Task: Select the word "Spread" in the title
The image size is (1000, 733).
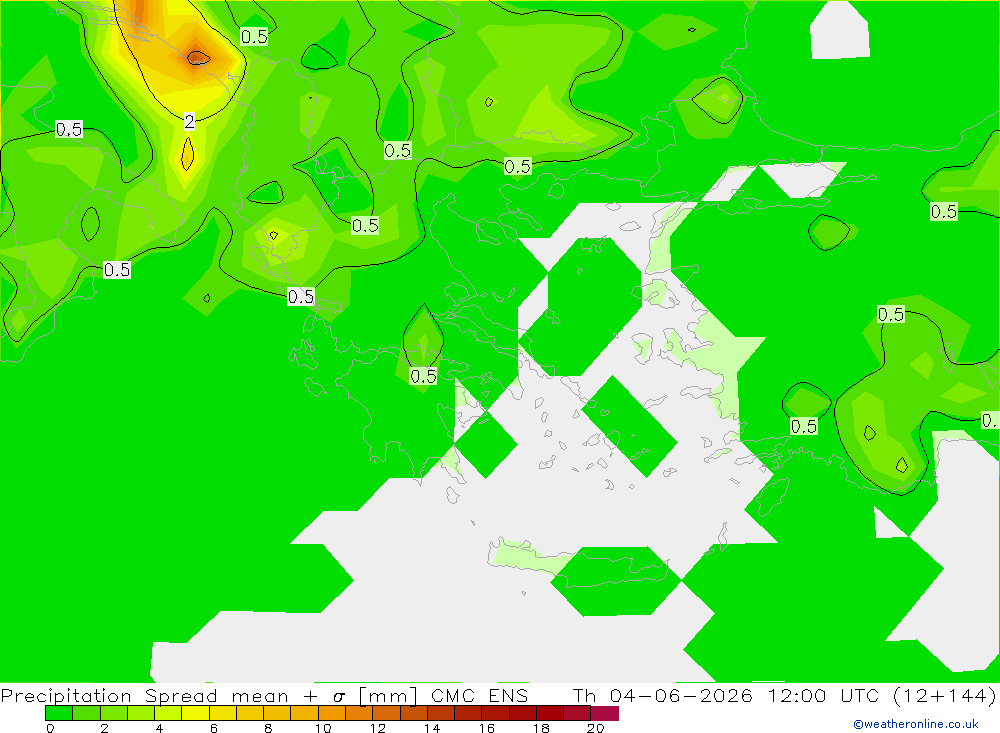Action: point(181,695)
